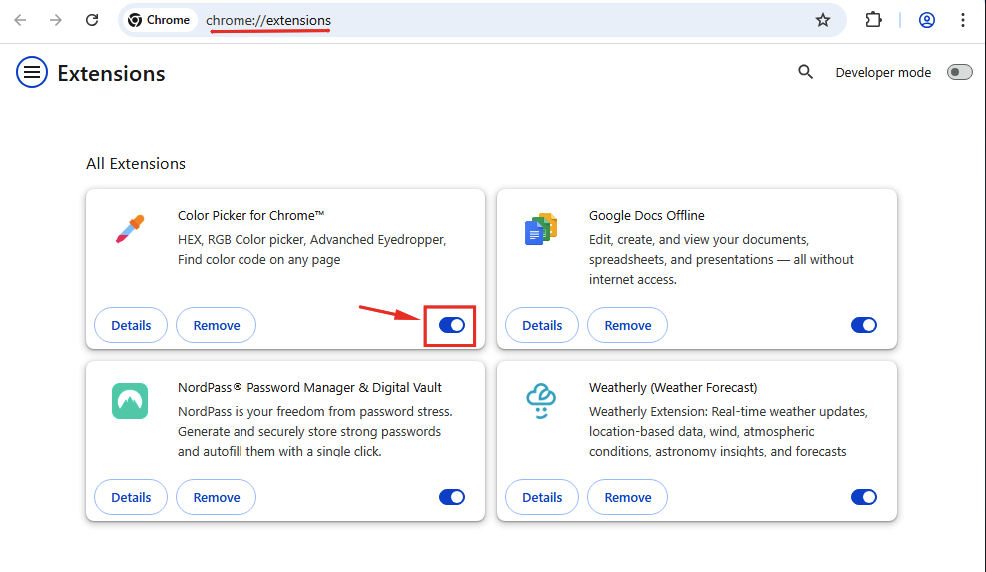Click the NordPass mountain icon

130,401
